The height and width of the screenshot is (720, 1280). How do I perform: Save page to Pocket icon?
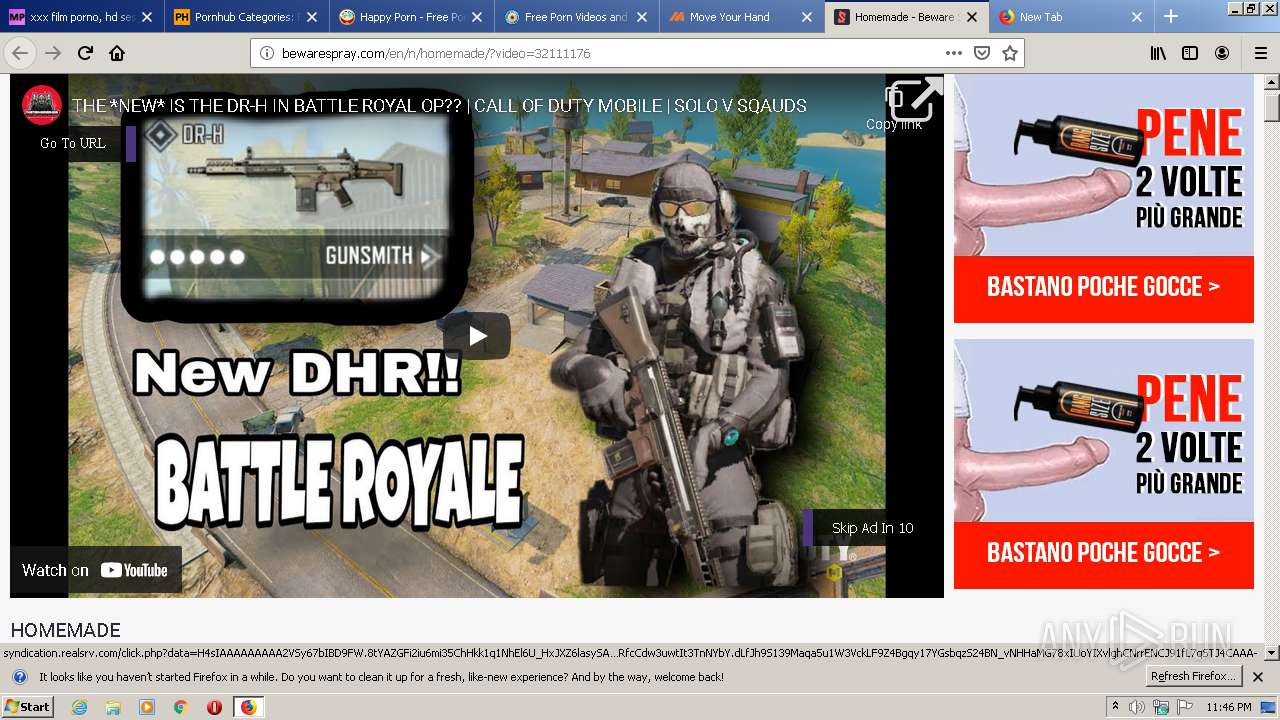[982, 53]
